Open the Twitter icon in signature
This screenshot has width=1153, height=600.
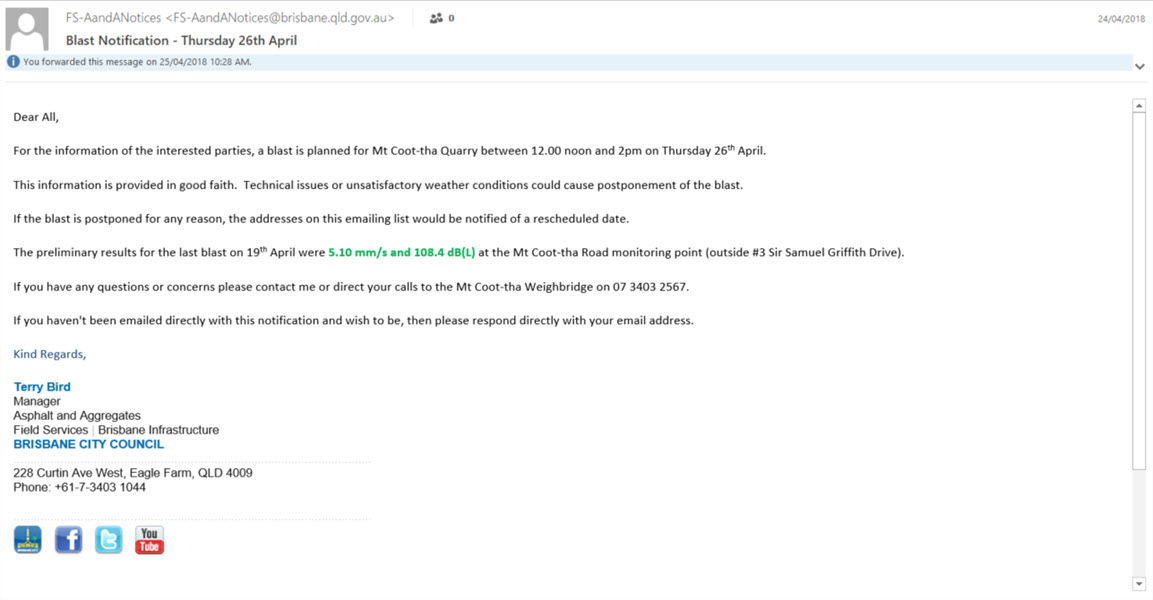pyautogui.click(x=109, y=540)
